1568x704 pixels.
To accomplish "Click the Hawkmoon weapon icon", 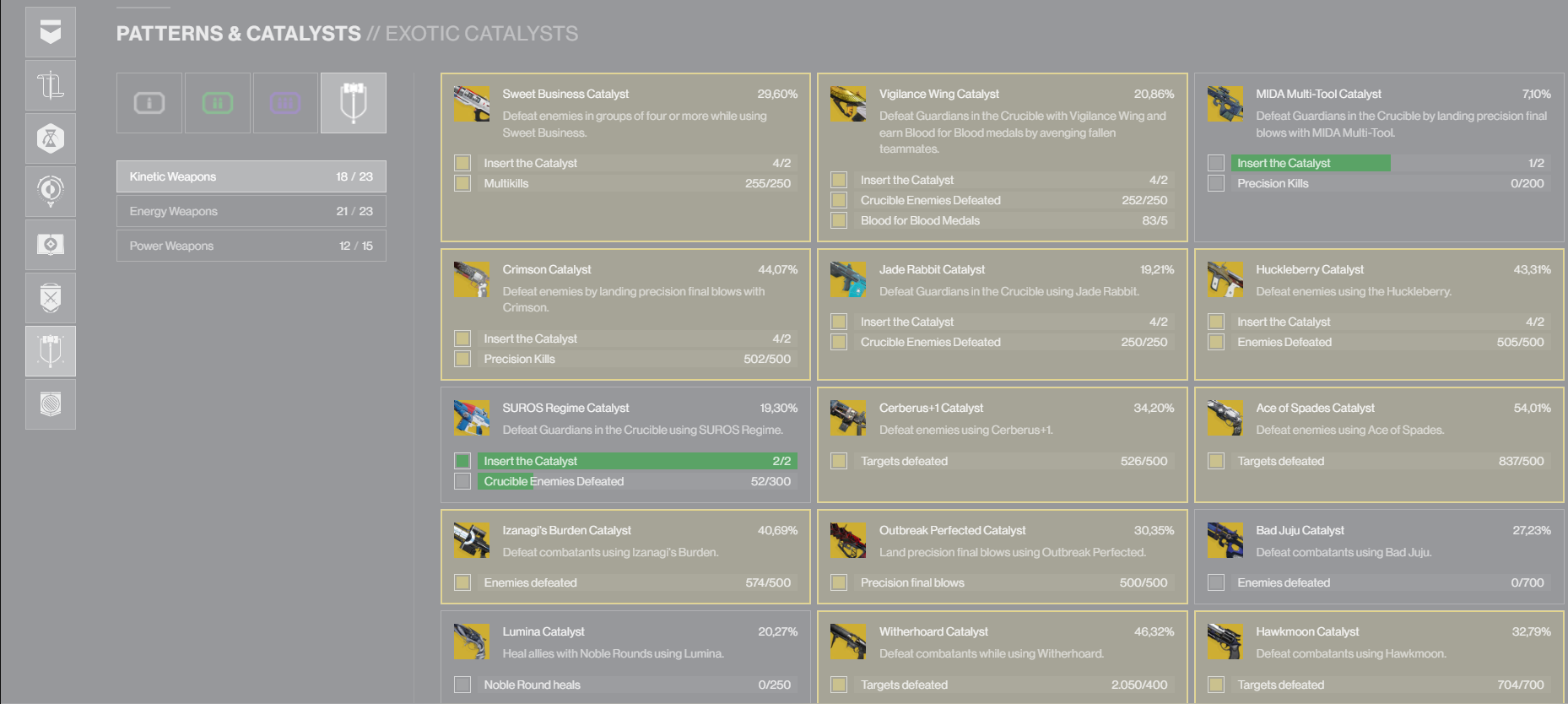I will pyautogui.click(x=1225, y=642).
